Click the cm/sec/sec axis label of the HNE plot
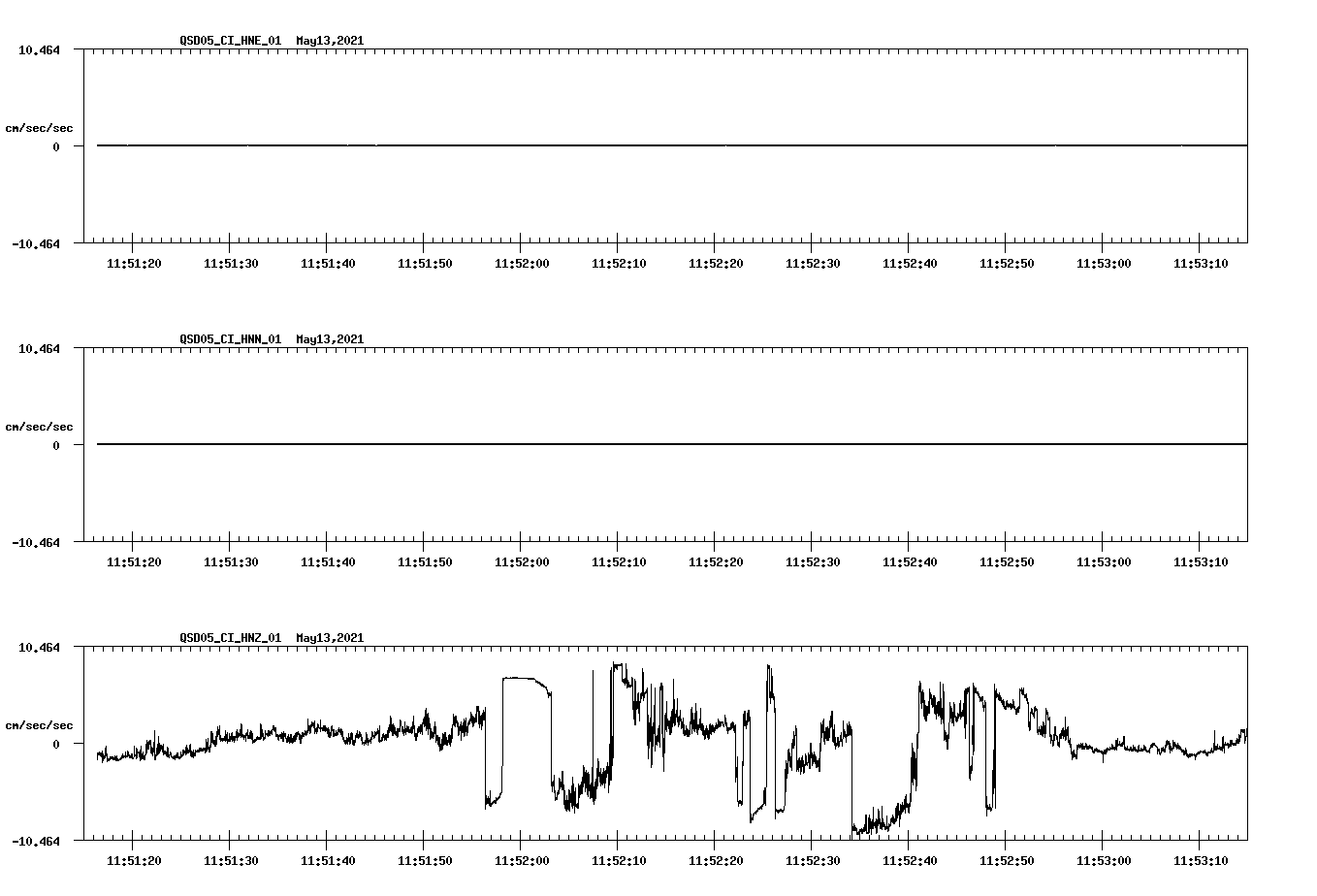 click(40, 126)
